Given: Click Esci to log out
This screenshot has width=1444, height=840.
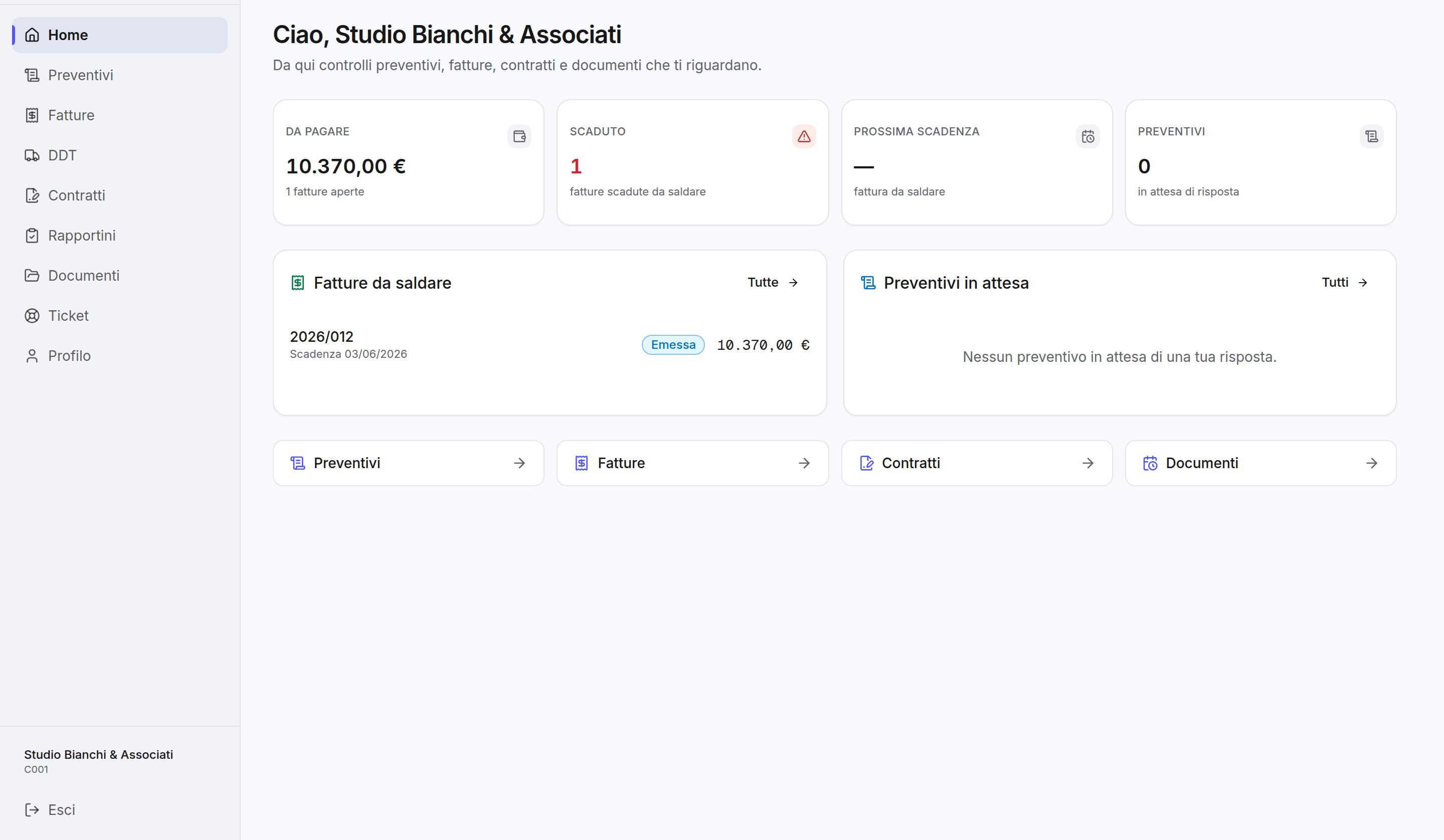Looking at the screenshot, I should coord(120,809).
